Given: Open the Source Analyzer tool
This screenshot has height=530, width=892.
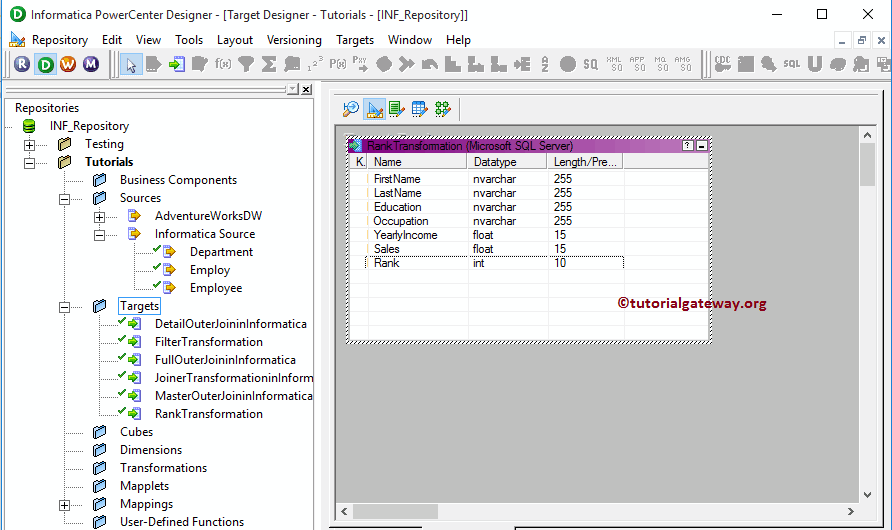Looking at the screenshot, I should [351, 109].
